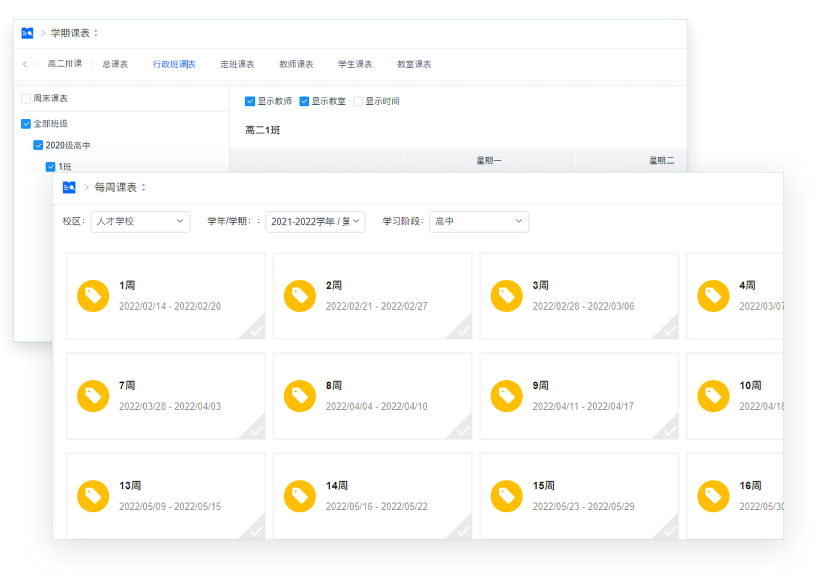The width and height of the screenshot is (830, 580).
Task: Switch to the 走班课表 tab
Action: [237, 62]
